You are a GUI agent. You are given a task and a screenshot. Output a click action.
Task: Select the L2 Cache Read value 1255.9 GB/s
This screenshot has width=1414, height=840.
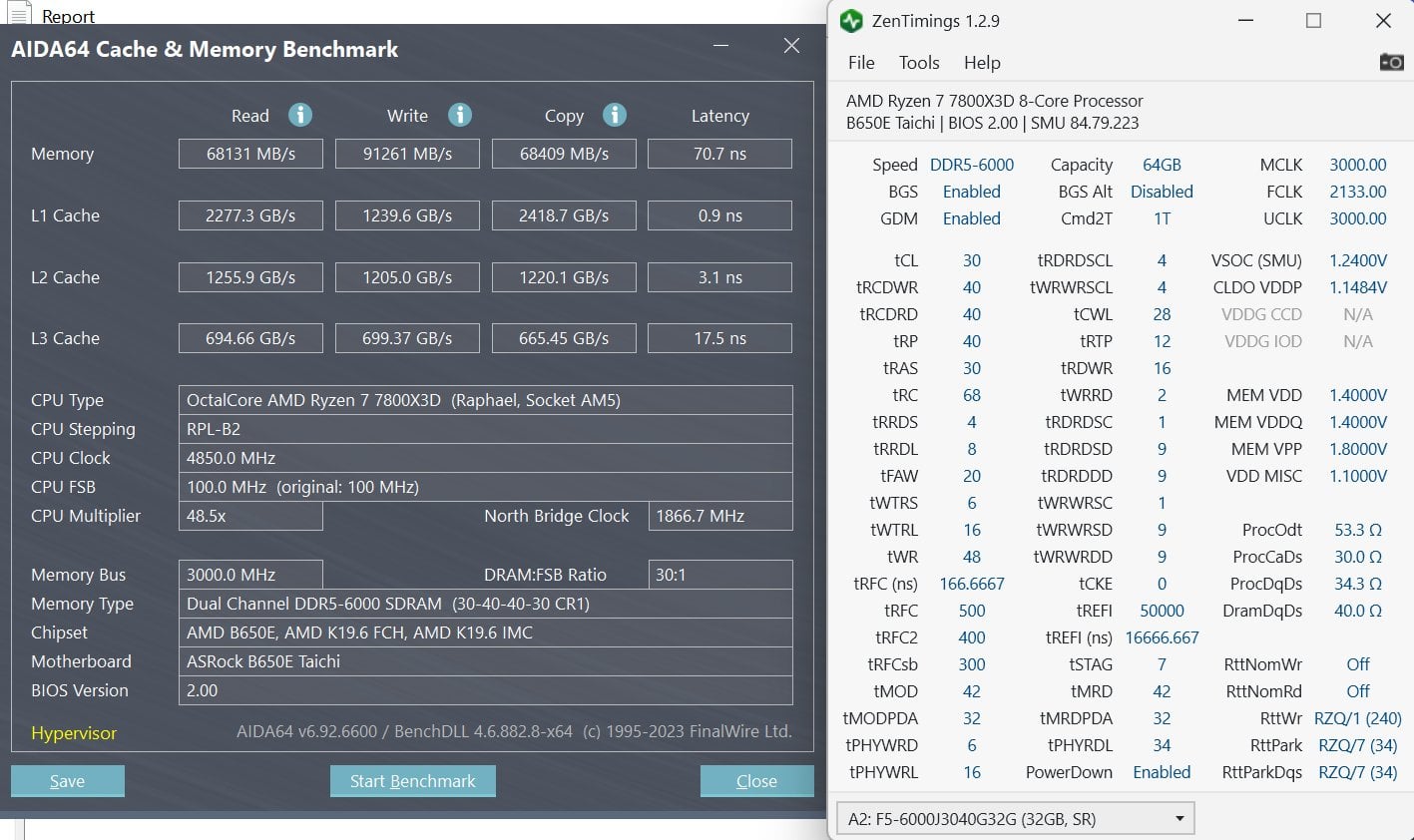coord(250,277)
